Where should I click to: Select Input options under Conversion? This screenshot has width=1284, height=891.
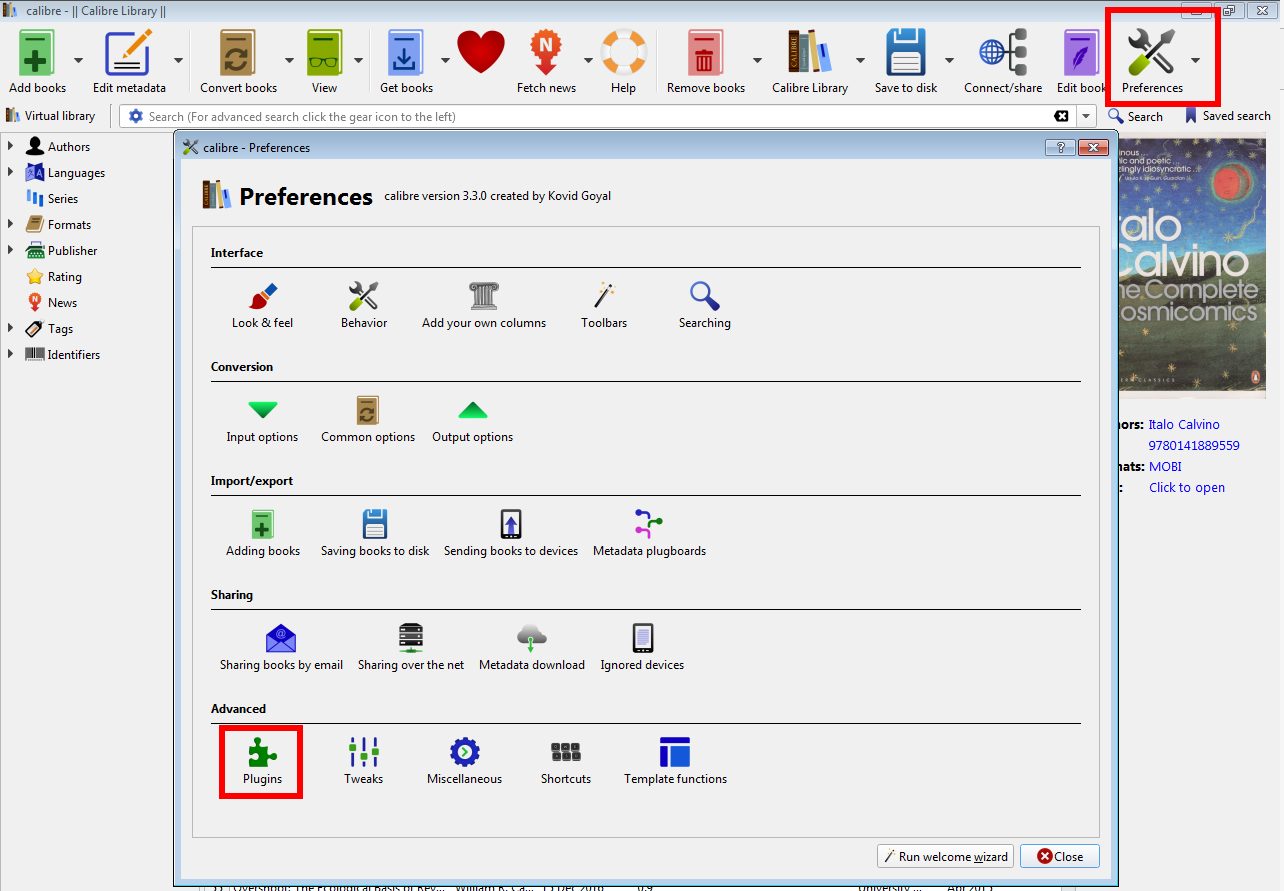[262, 418]
